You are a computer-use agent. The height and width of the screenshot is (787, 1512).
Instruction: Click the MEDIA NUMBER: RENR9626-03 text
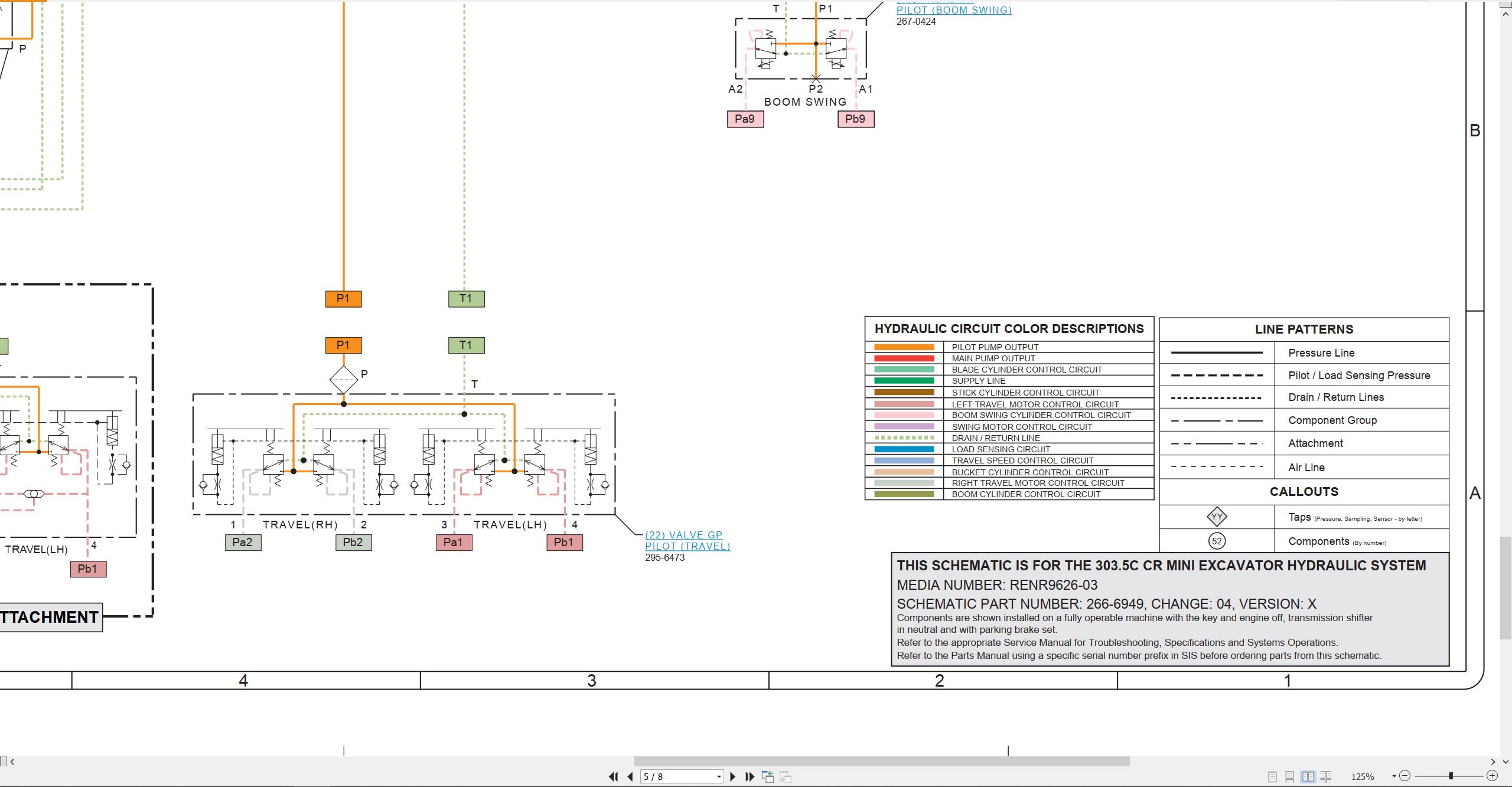click(x=997, y=585)
